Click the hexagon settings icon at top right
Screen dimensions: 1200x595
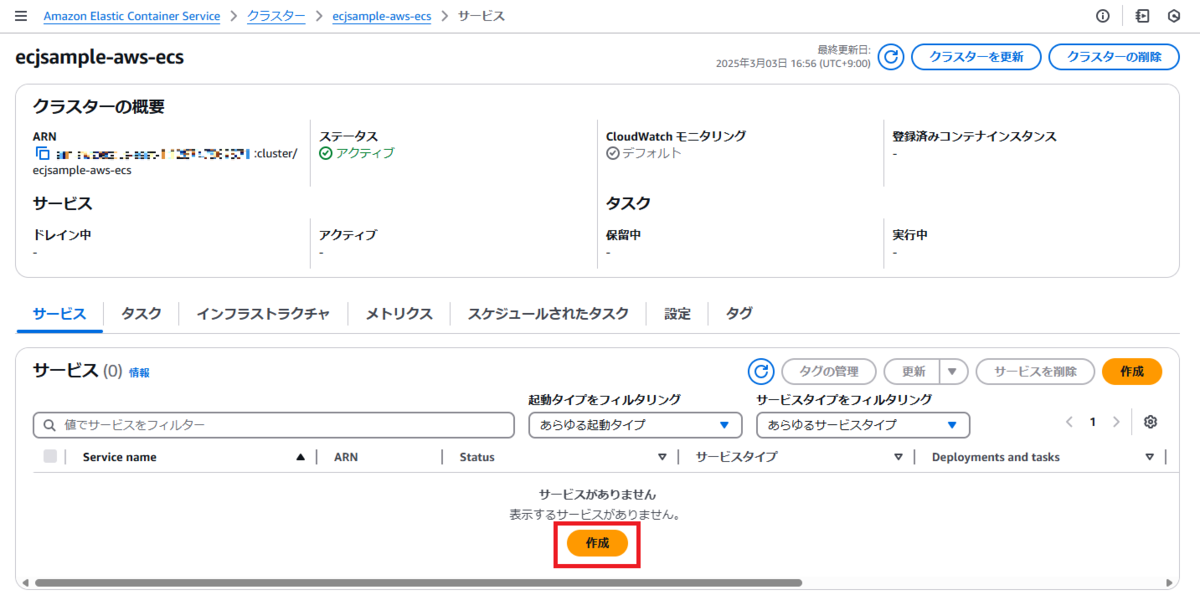[1174, 17]
